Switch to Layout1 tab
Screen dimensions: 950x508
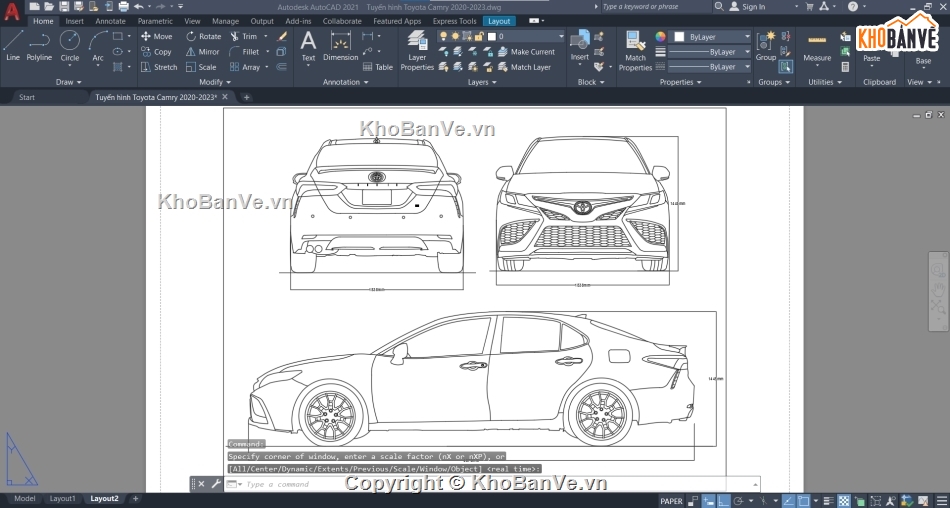(62, 499)
